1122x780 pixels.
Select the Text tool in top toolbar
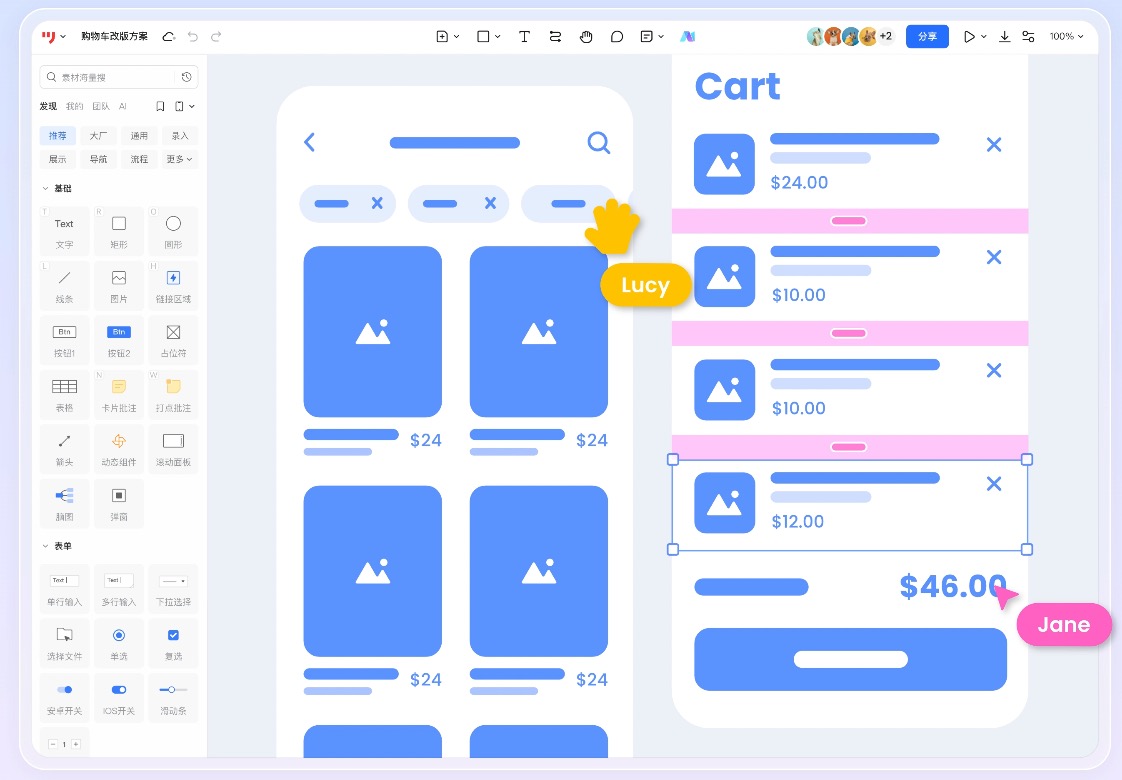525,36
